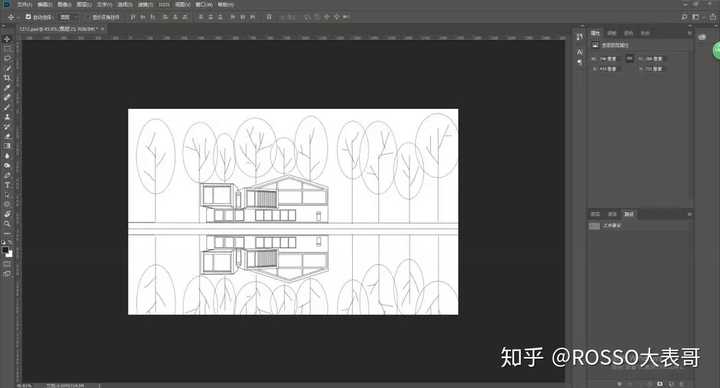Switch to the Channels tab
This screenshot has height=388, width=720.
[x=612, y=214]
